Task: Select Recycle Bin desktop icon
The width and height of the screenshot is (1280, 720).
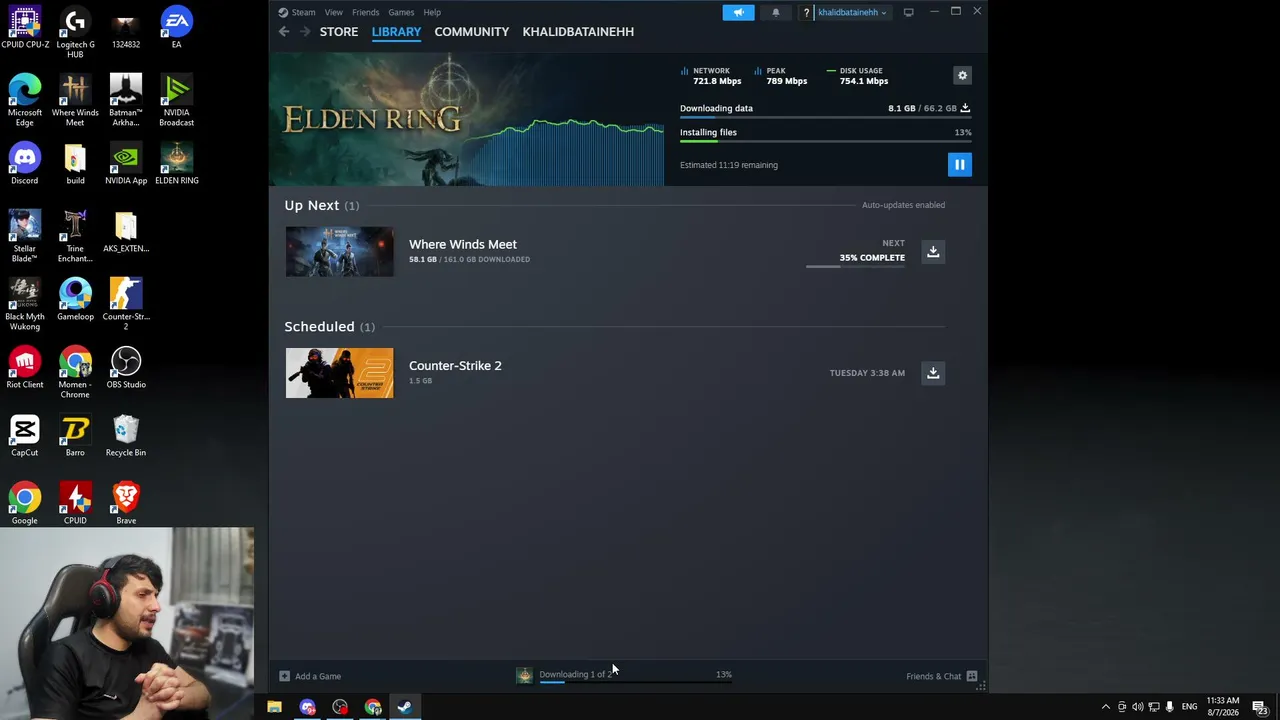Action: (x=126, y=437)
